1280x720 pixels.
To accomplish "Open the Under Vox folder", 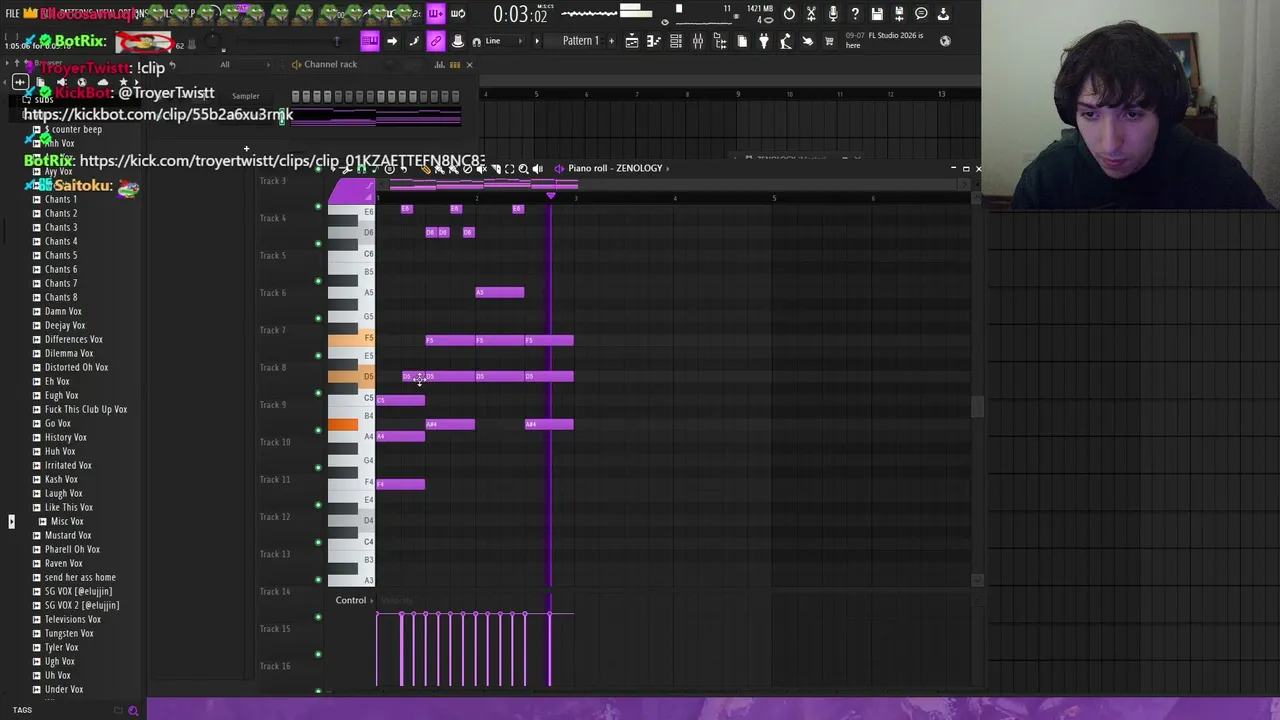I will click(x=64, y=689).
